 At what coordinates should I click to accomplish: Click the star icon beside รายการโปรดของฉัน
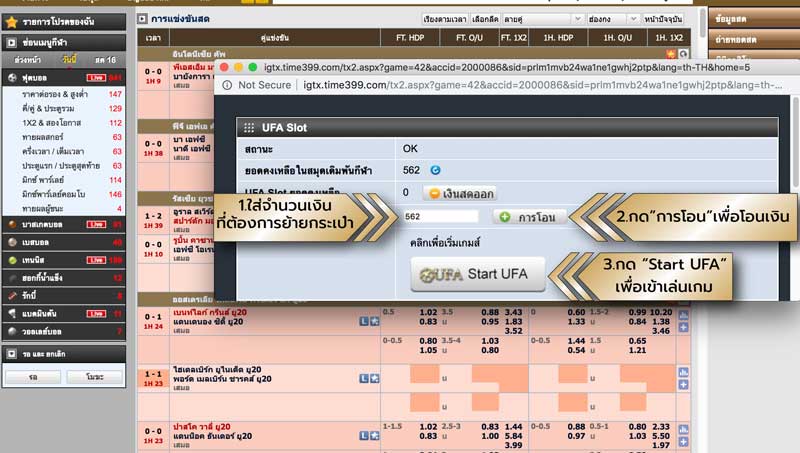click(12, 22)
